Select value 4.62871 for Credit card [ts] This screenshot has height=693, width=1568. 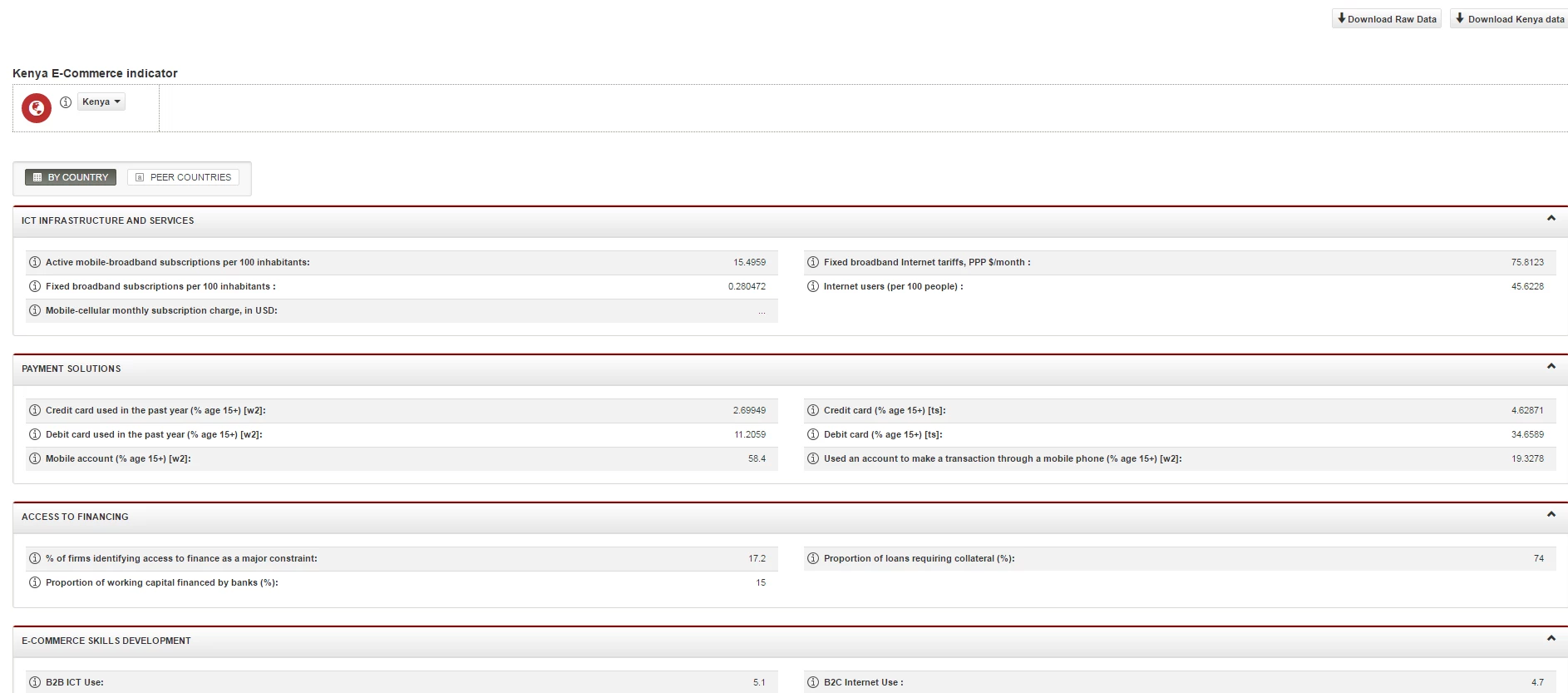tap(1527, 410)
